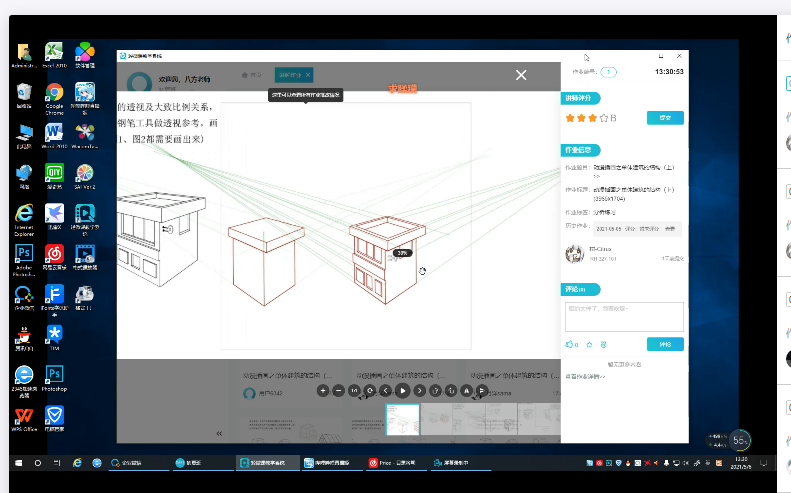Select the highlighted first thumbnail in filmstrip

tap(402, 418)
